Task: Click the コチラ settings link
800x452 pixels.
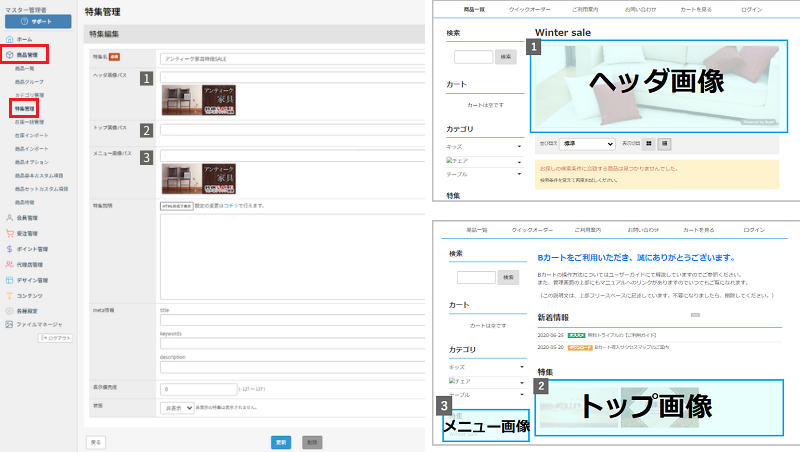Action: point(230,206)
